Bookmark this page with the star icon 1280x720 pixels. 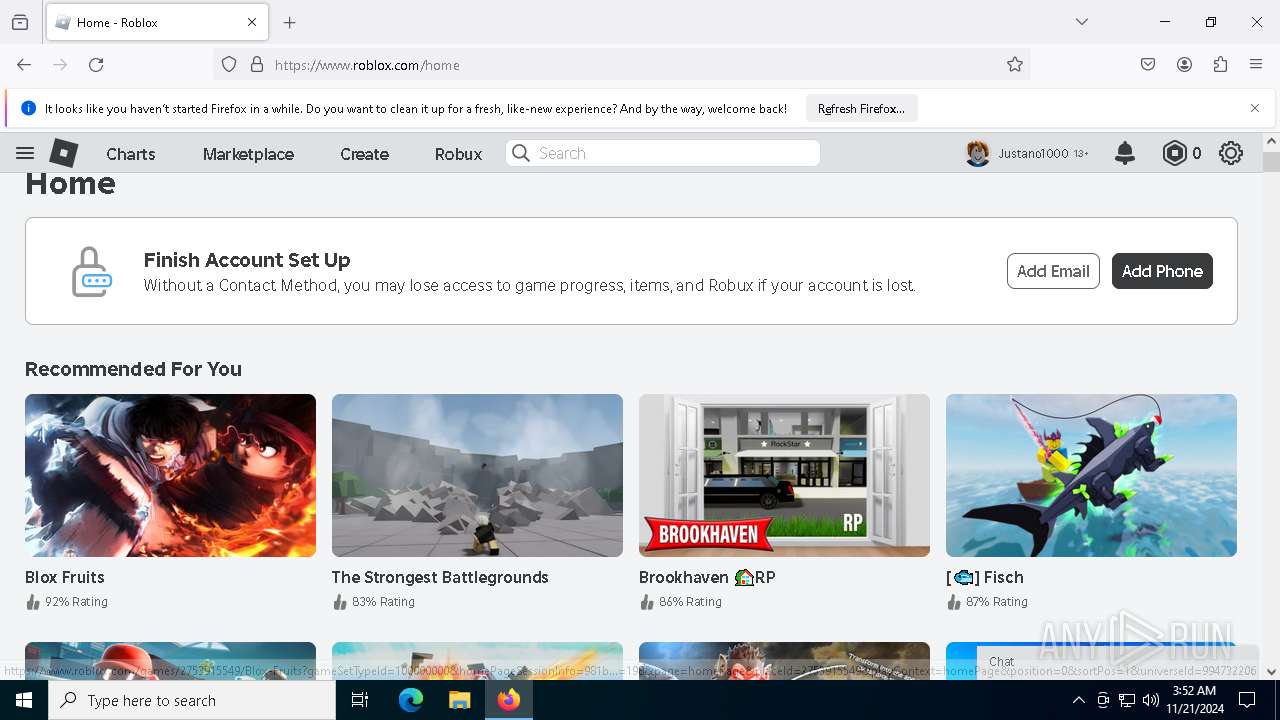coord(1015,65)
